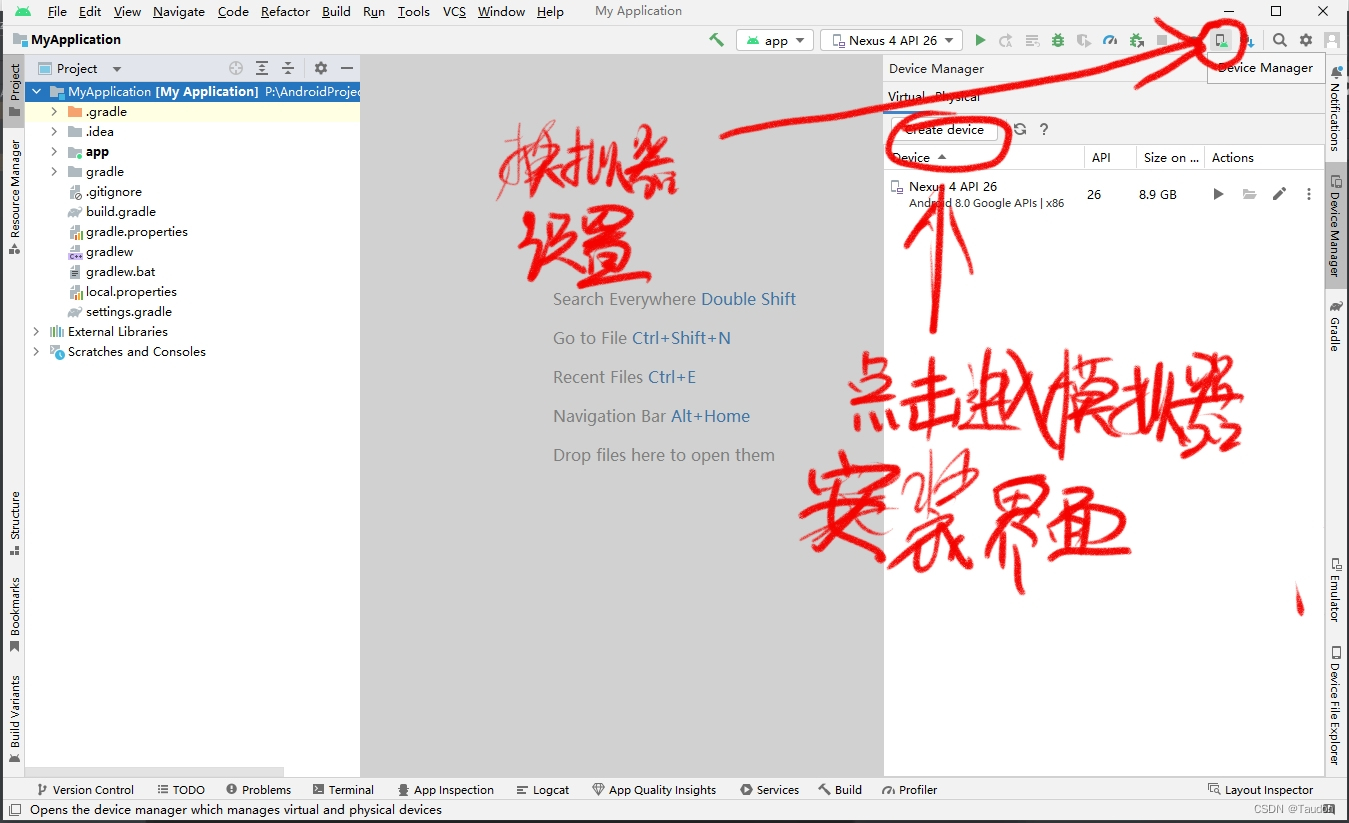
Task: Refresh the Device Manager device list
Action: point(1020,129)
